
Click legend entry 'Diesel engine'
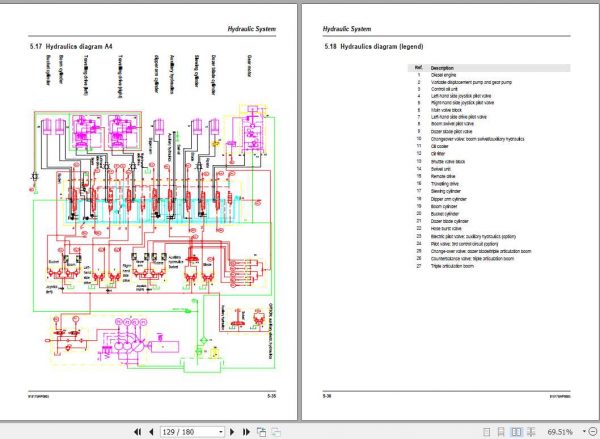click(443, 75)
